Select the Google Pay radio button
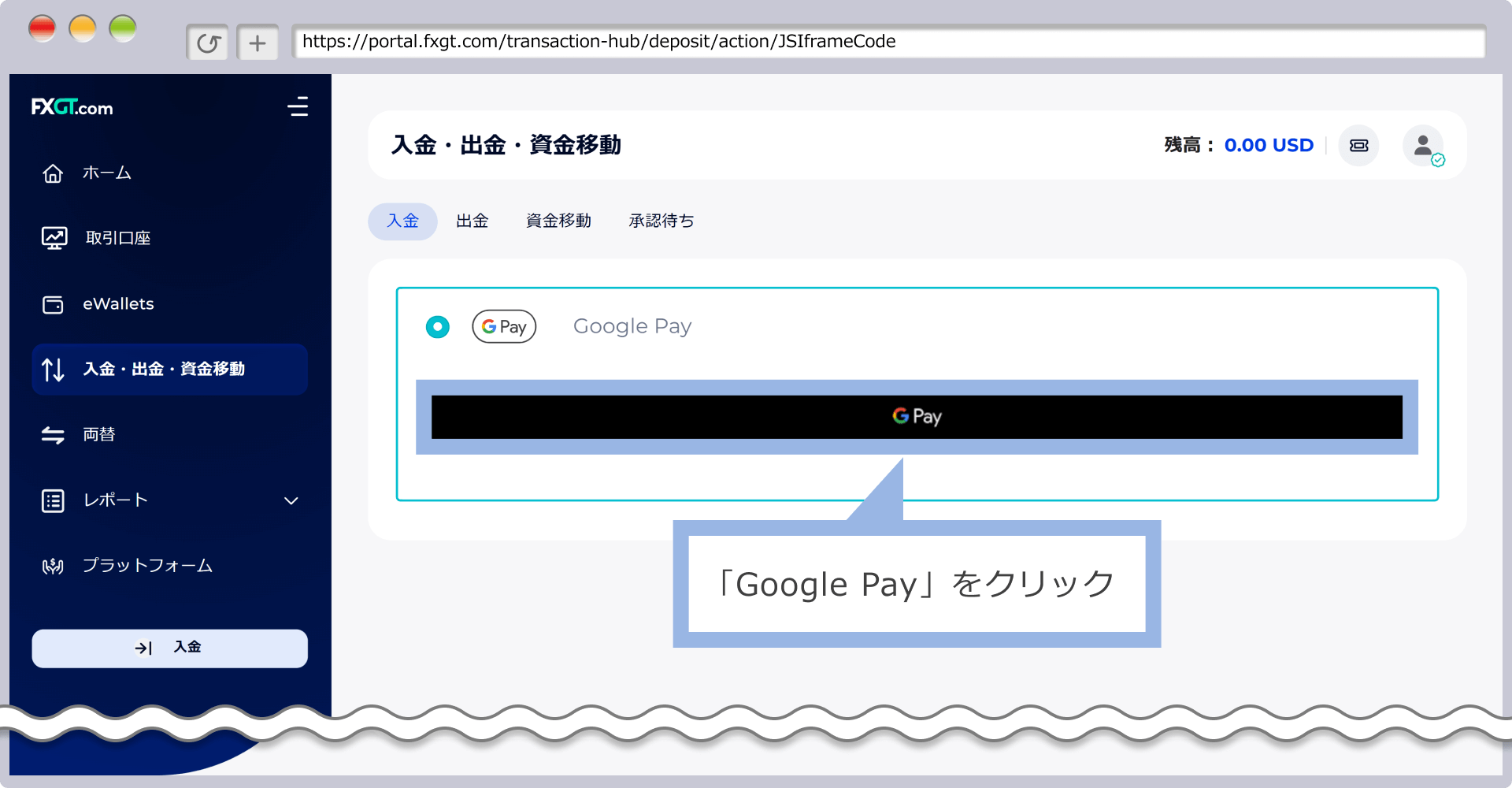This screenshot has width=1512, height=788. (438, 326)
